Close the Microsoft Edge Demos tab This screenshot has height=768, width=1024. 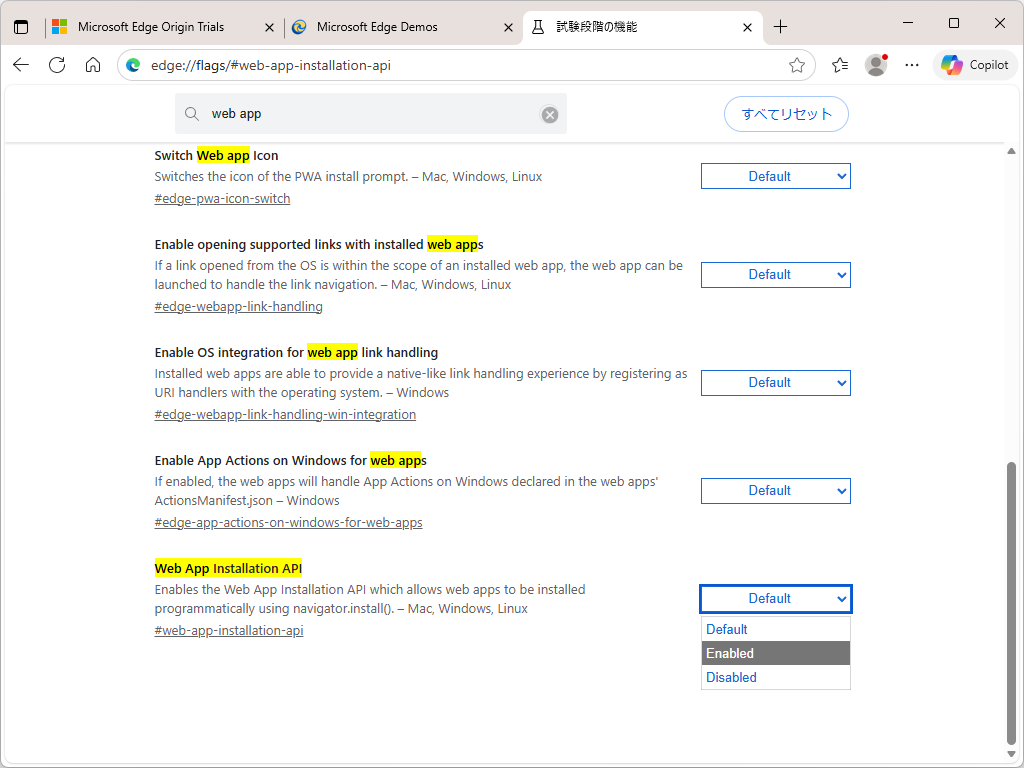[508, 27]
